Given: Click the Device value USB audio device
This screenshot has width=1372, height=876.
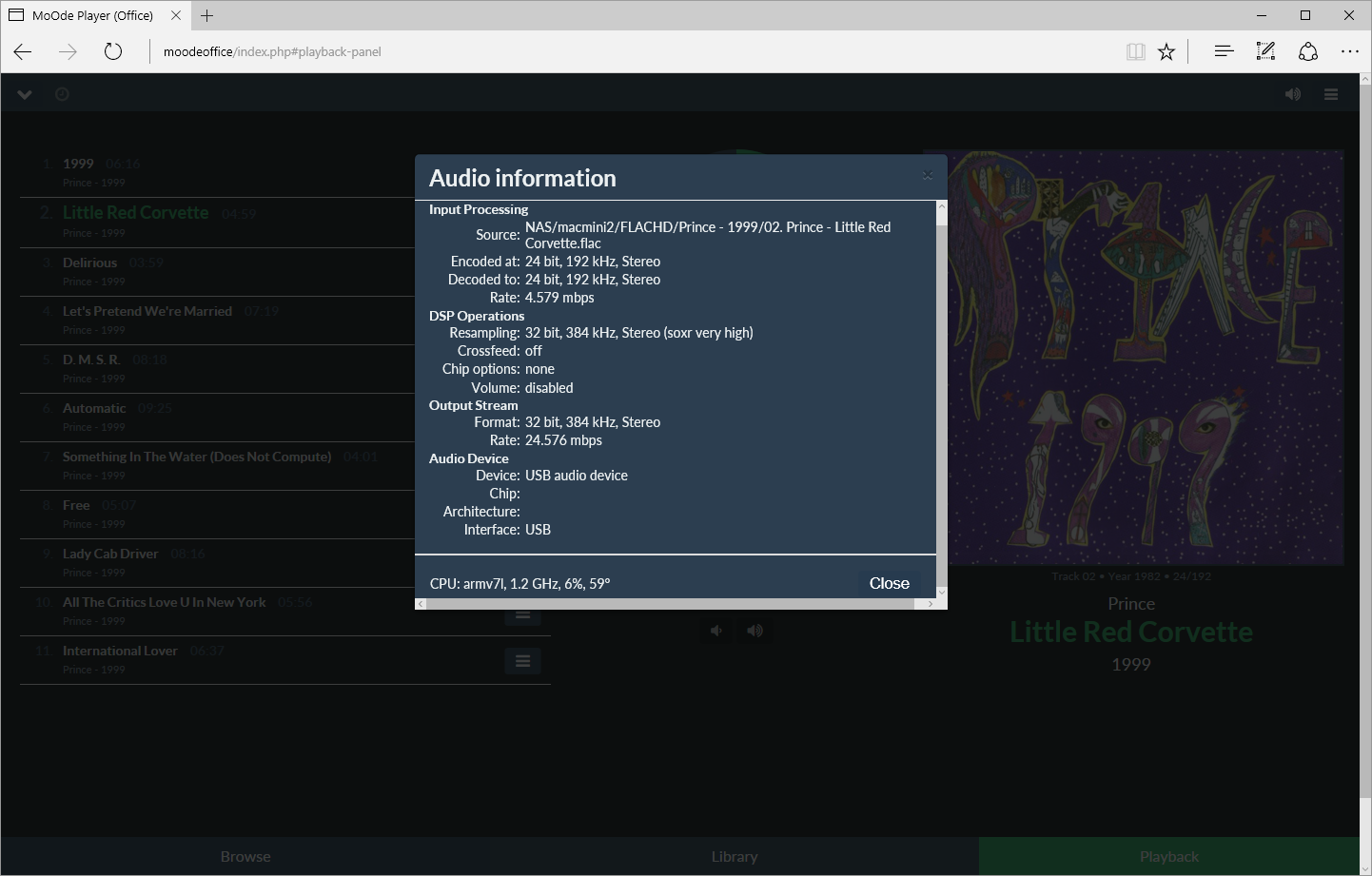Looking at the screenshot, I should 577,476.
